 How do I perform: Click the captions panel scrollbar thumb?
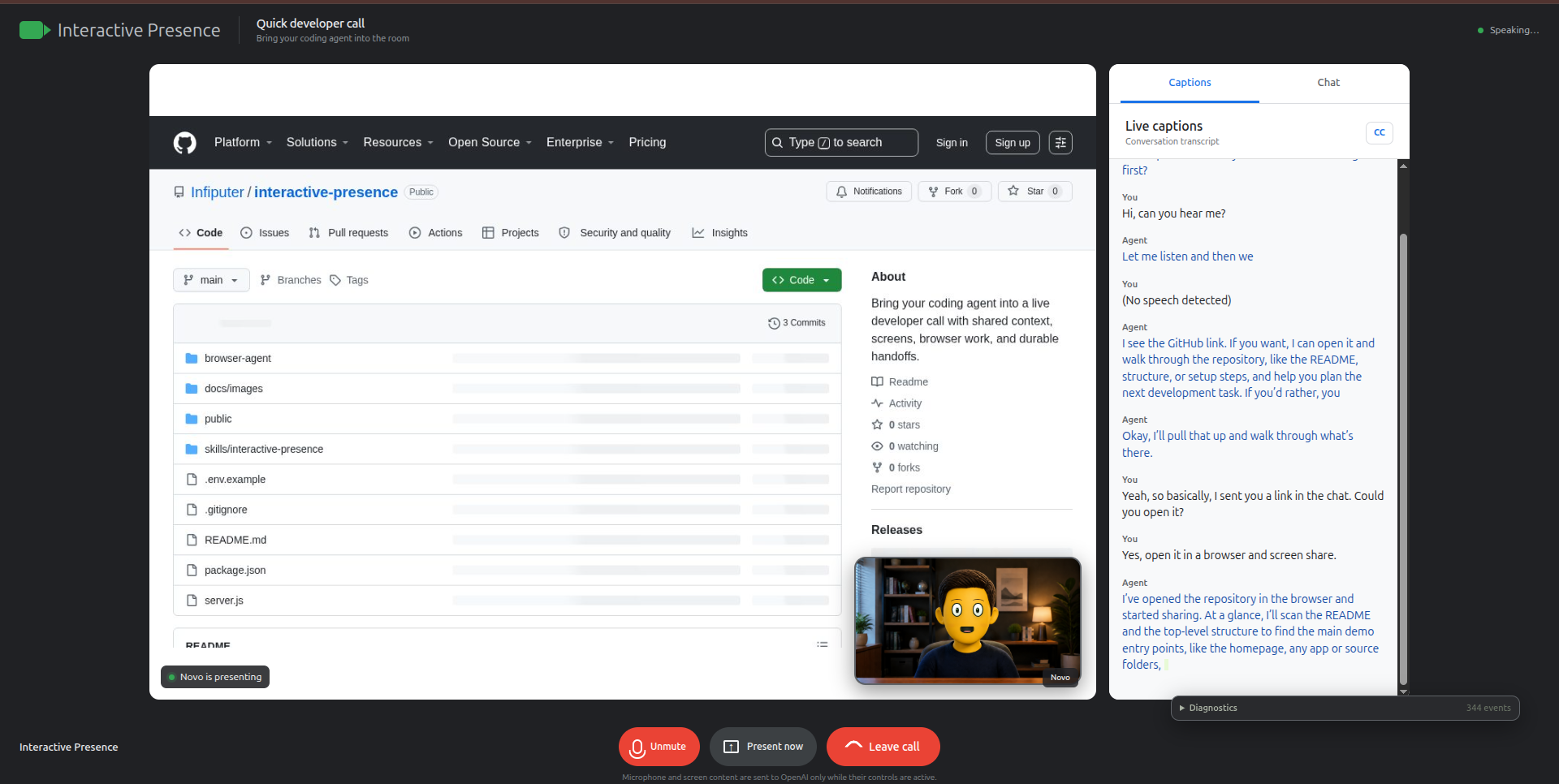point(1403,459)
